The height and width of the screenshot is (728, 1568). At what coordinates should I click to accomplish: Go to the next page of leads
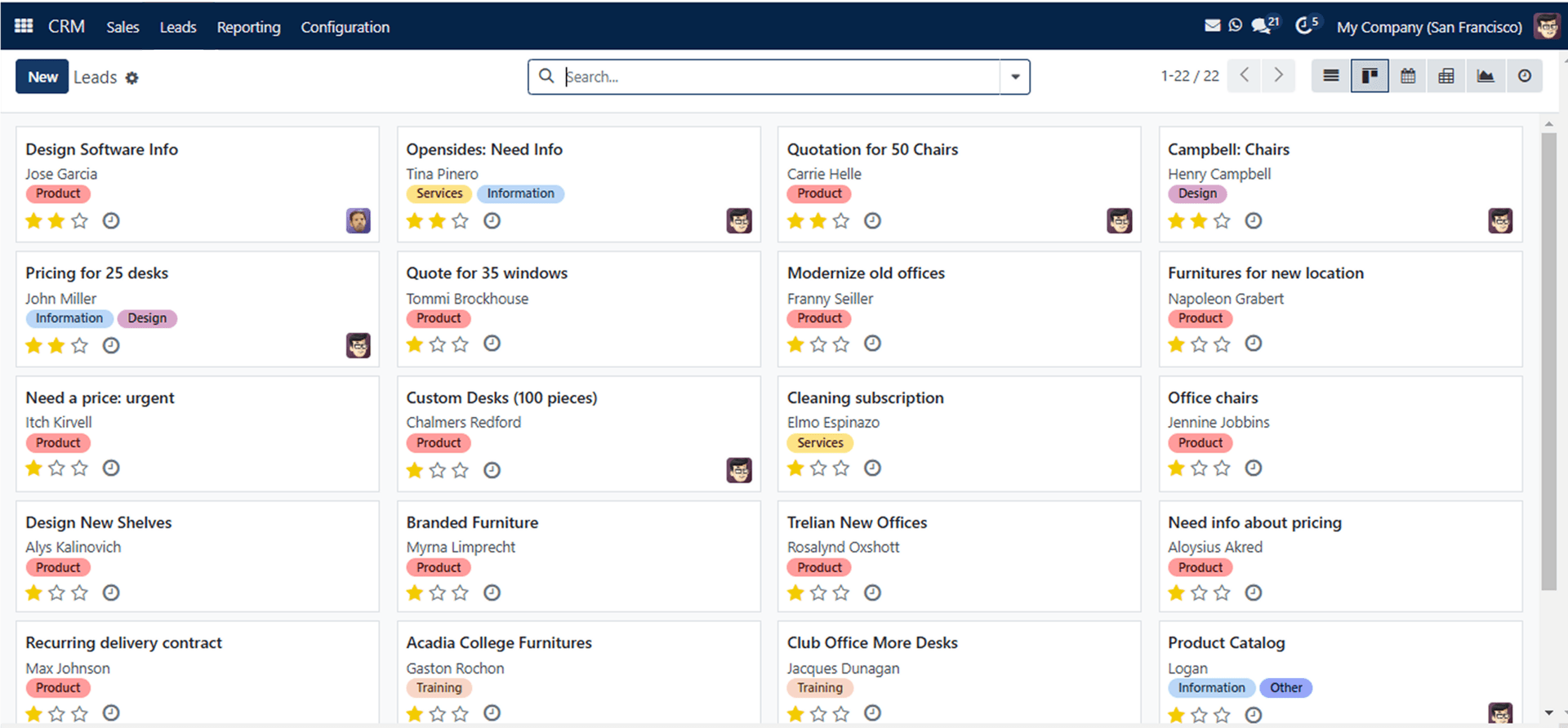point(1279,76)
